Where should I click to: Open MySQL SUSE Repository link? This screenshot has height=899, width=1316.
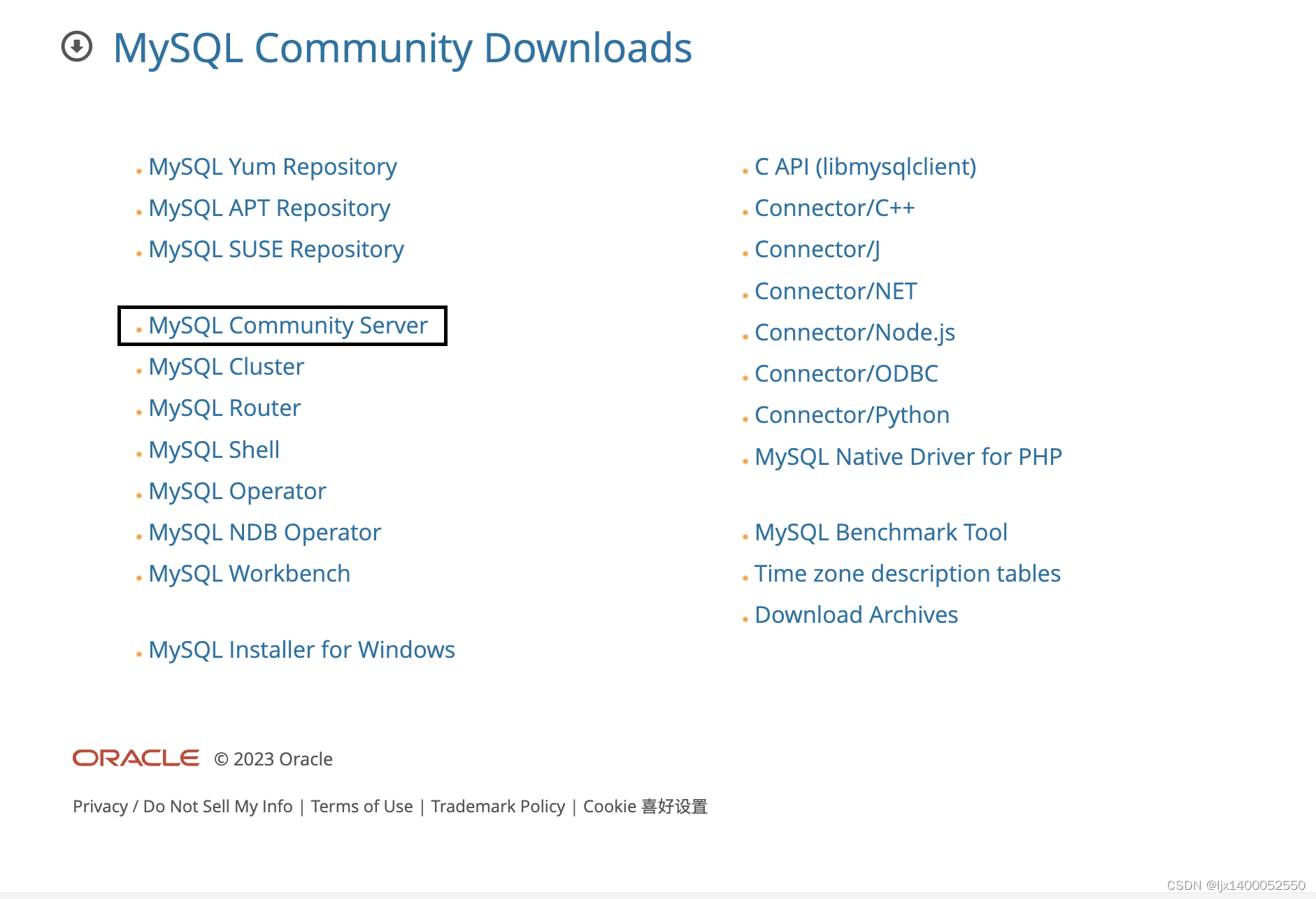coord(276,250)
